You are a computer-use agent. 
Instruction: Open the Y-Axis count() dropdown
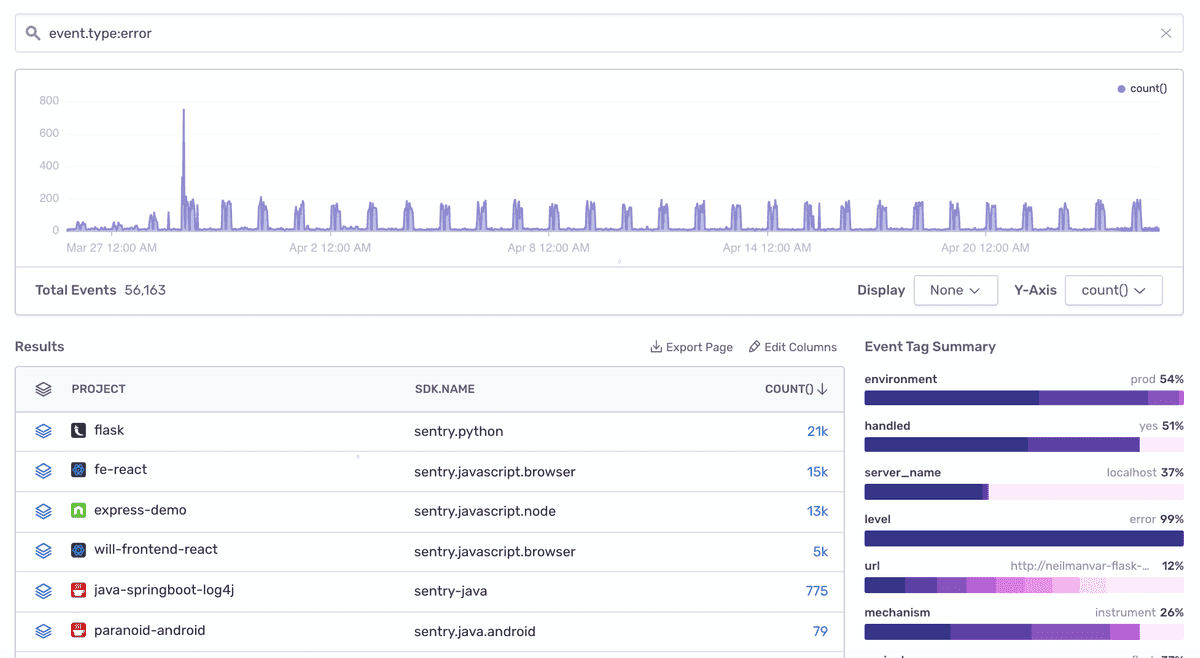tap(1114, 290)
